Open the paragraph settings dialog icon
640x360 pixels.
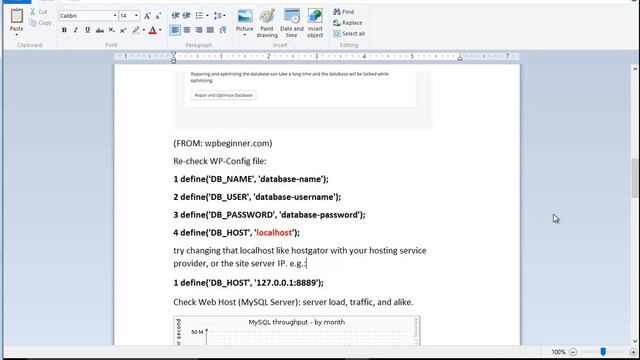(222, 30)
